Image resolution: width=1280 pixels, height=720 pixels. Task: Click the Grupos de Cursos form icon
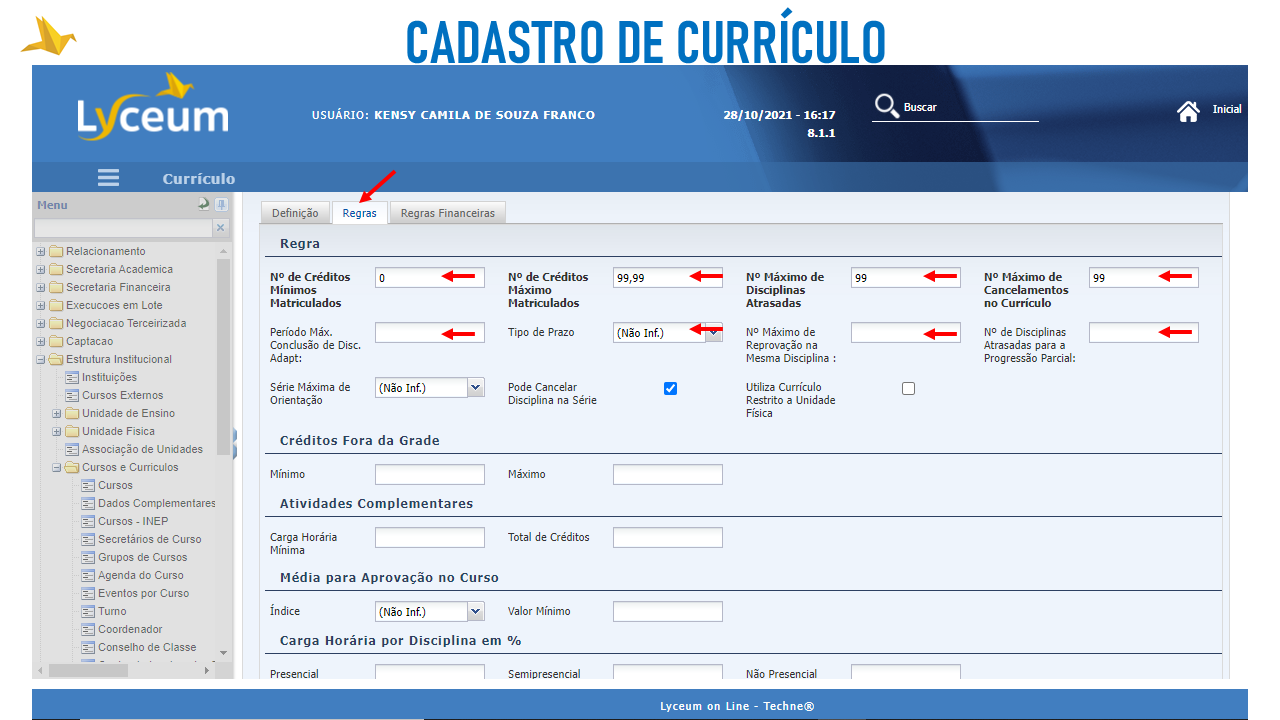pyautogui.click(x=88, y=558)
